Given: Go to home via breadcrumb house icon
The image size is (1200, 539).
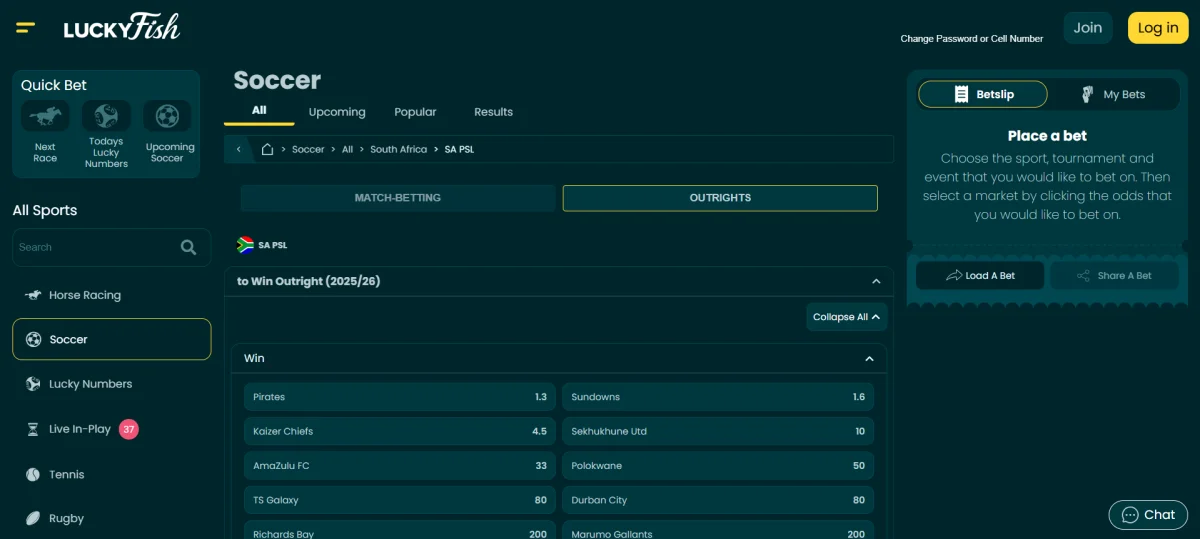Looking at the screenshot, I should coord(267,149).
